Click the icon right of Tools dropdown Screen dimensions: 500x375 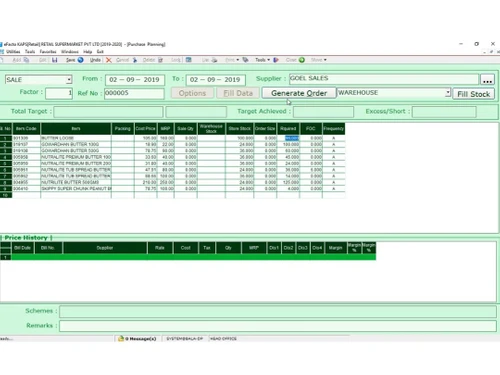276,60
